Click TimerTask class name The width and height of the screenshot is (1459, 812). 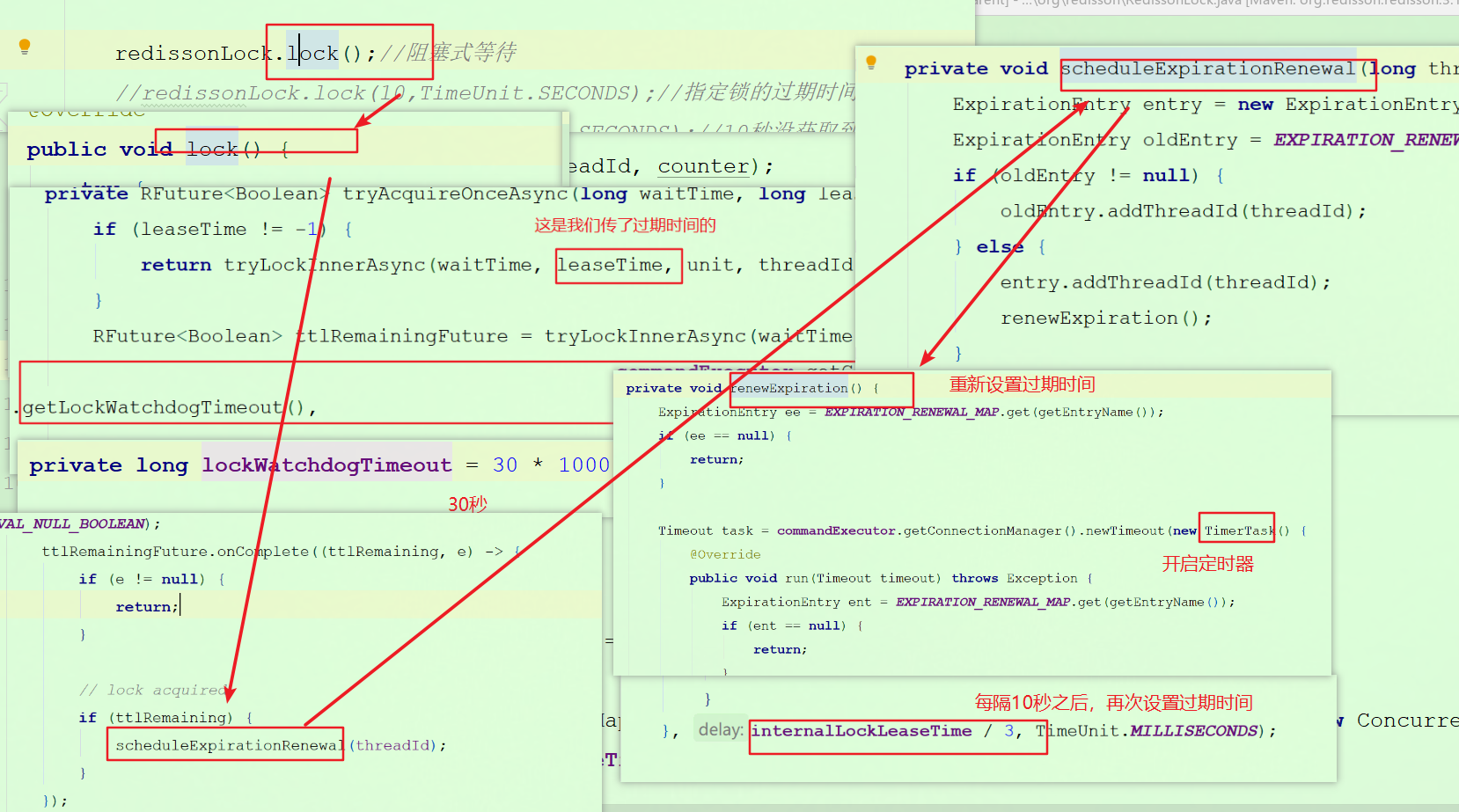click(1240, 530)
